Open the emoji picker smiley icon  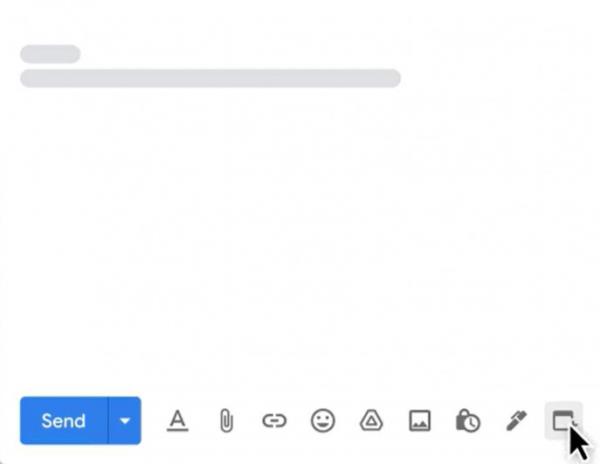323,421
